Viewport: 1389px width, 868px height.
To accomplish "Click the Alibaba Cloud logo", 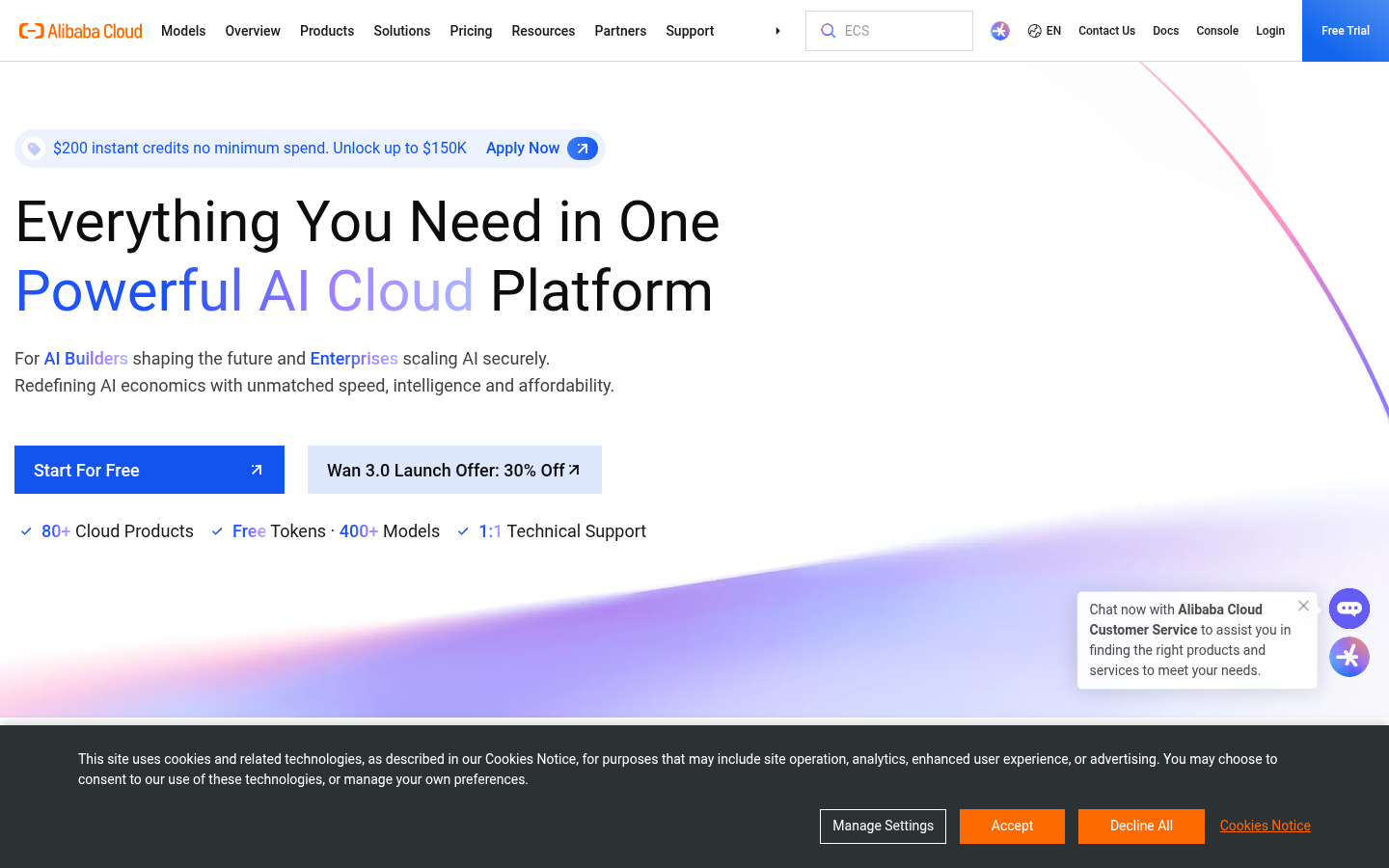I will point(81,31).
